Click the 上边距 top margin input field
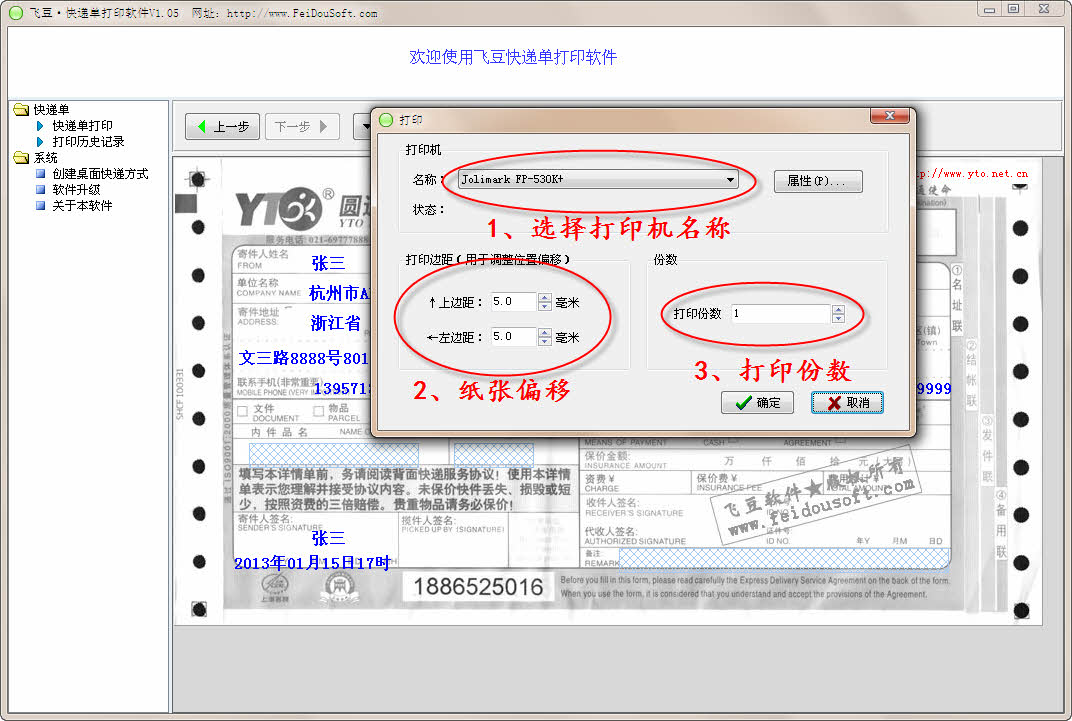The image size is (1072, 721). 513,301
